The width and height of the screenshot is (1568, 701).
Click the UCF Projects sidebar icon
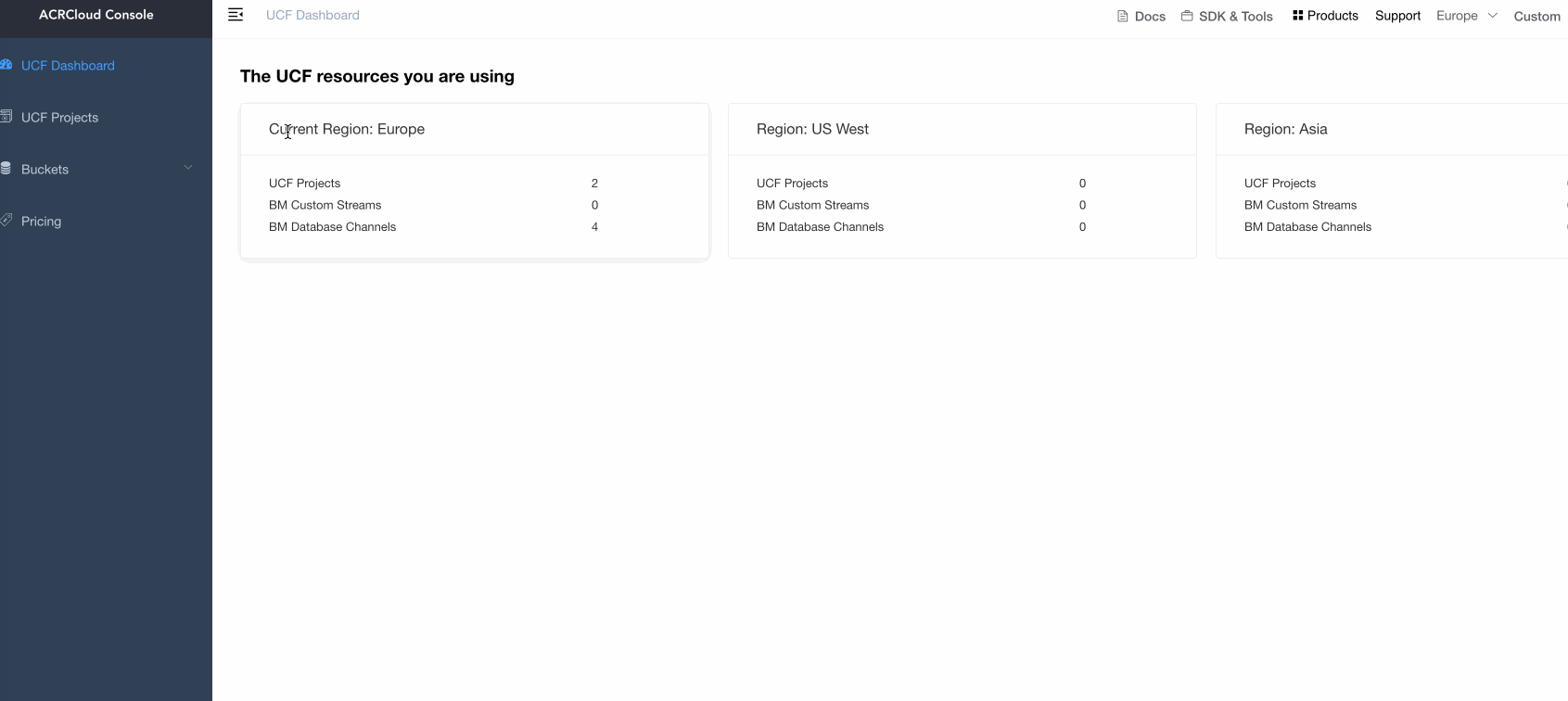[x=6, y=117]
